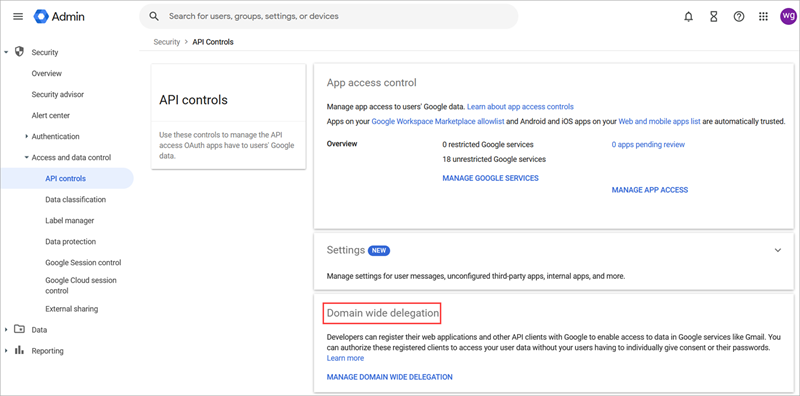This screenshot has width=800, height=396.
Task: Click the NEW badge beside Settings
Action: (x=379, y=251)
